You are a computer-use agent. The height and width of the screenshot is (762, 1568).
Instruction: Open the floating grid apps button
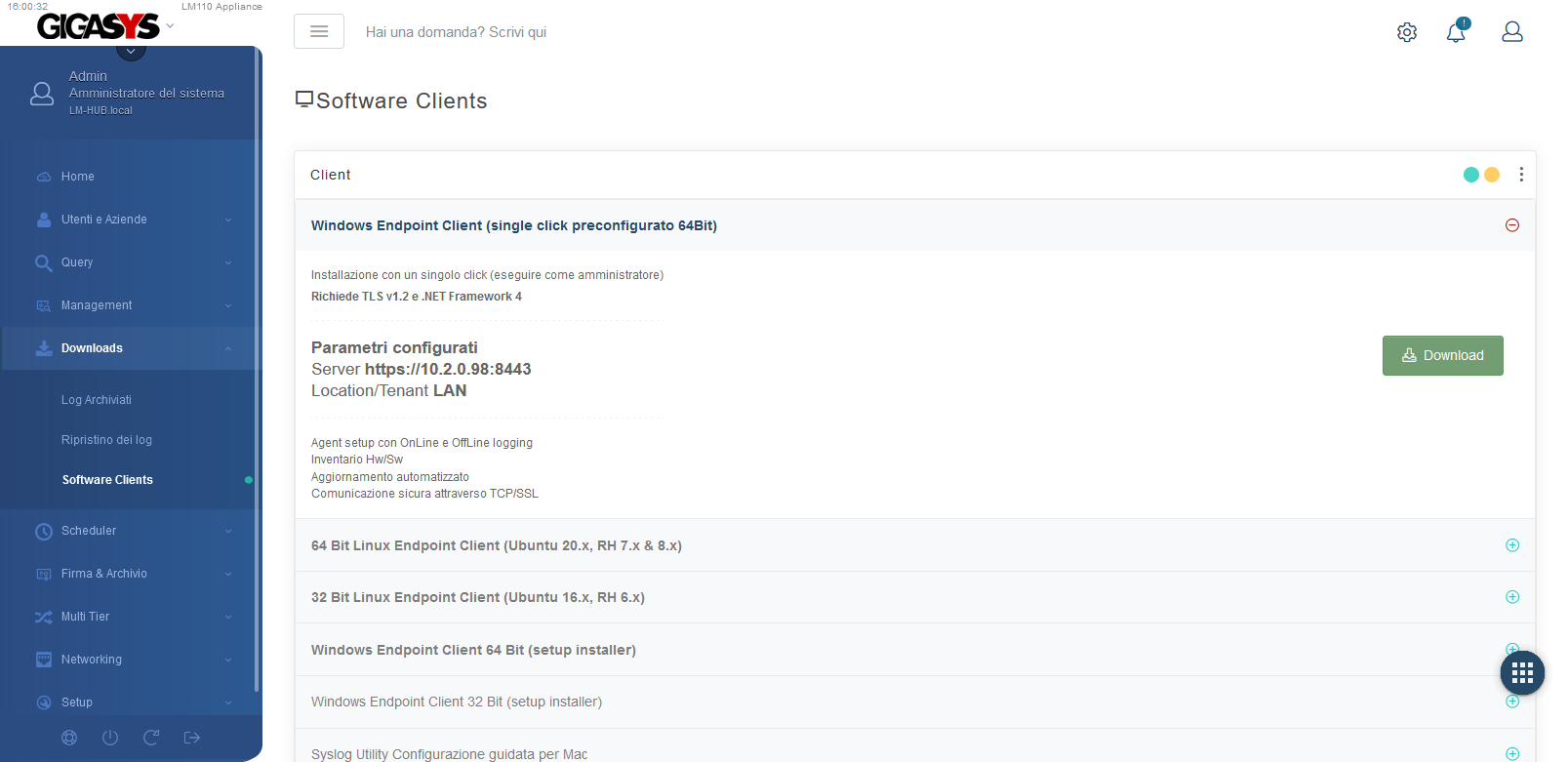point(1522,672)
